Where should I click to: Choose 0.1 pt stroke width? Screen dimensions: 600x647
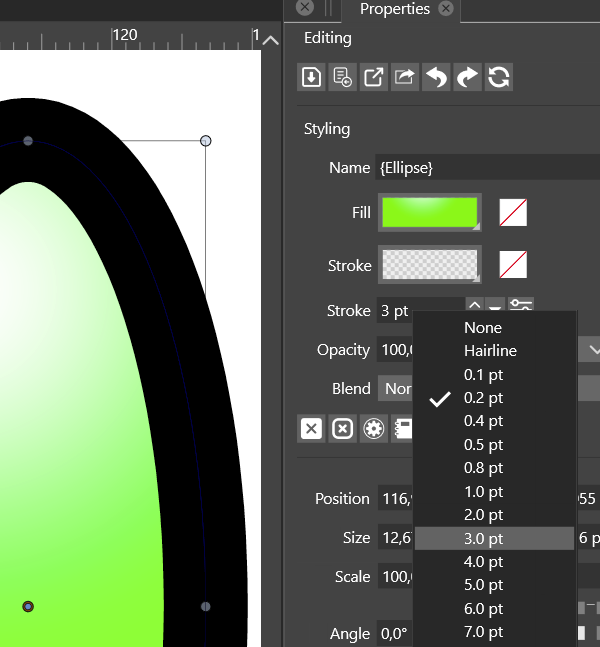494,375
